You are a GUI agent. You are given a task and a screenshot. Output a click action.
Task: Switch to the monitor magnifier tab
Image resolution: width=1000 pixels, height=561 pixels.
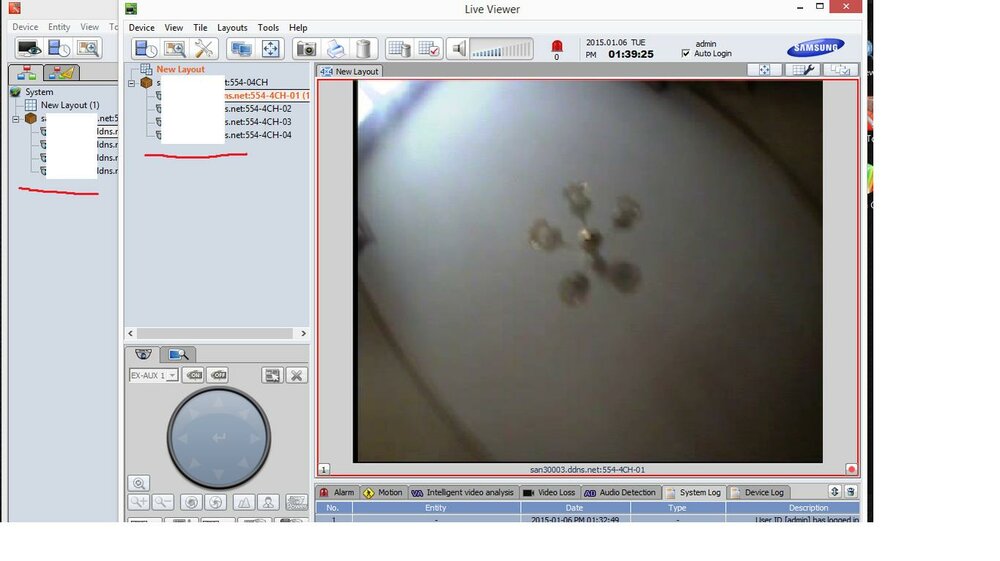(178, 354)
